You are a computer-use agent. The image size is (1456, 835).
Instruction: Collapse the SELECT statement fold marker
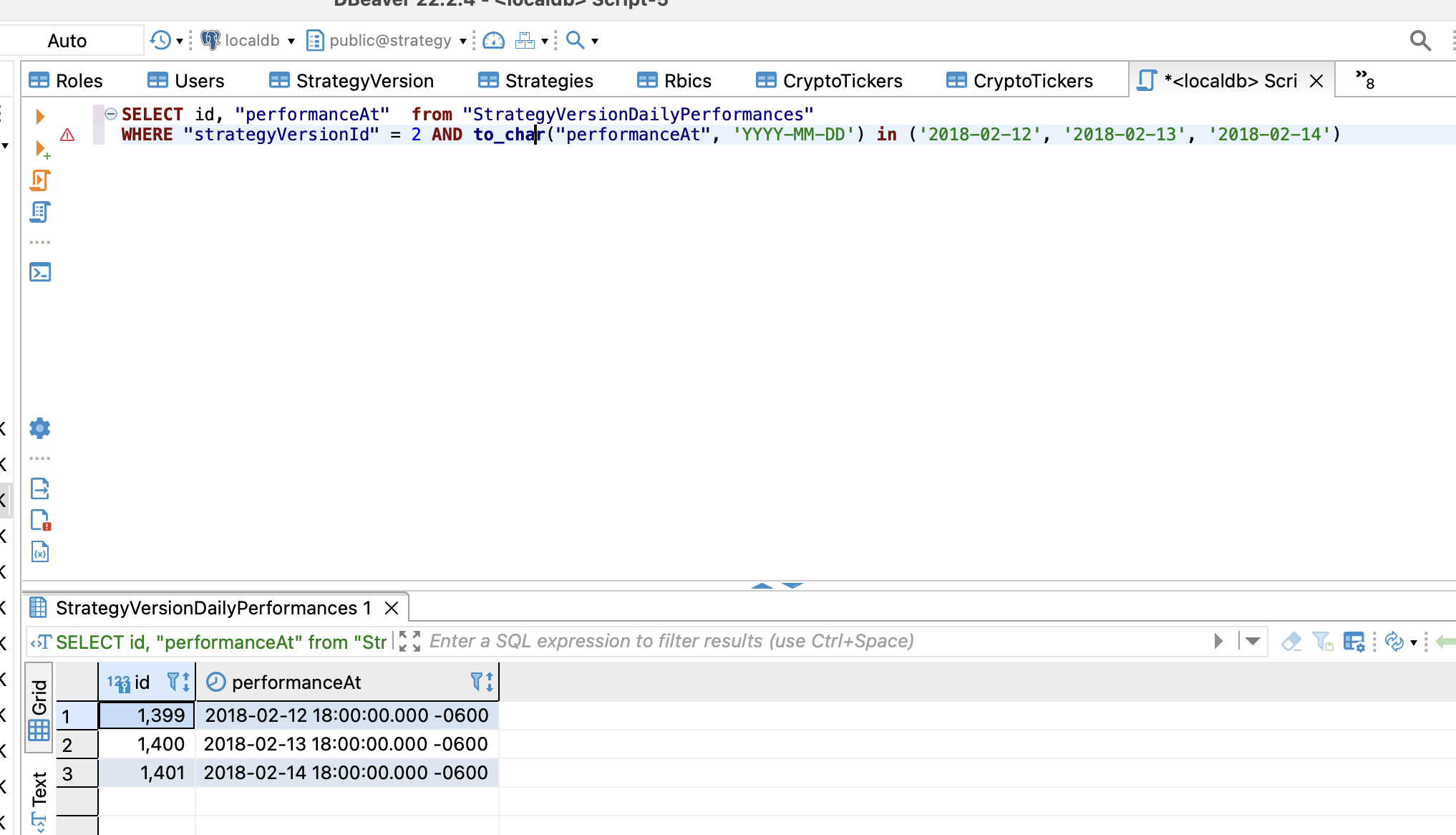click(x=111, y=114)
